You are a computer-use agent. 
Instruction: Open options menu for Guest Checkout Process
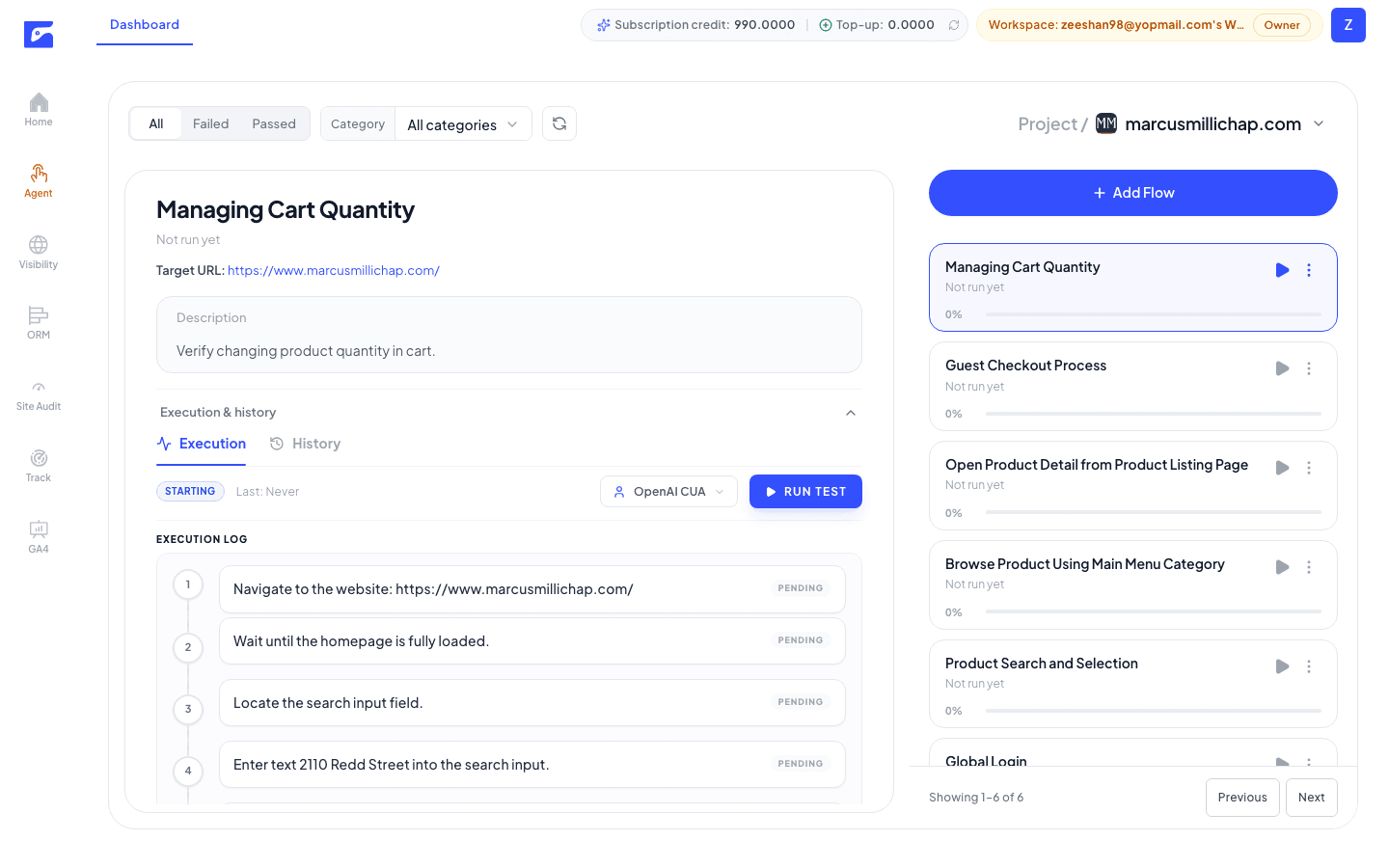pyautogui.click(x=1309, y=368)
